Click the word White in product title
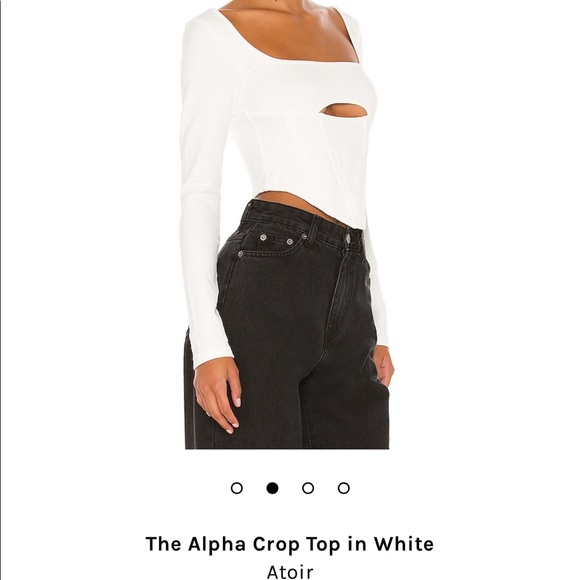Screen dimensions: 580x580 click(x=404, y=544)
